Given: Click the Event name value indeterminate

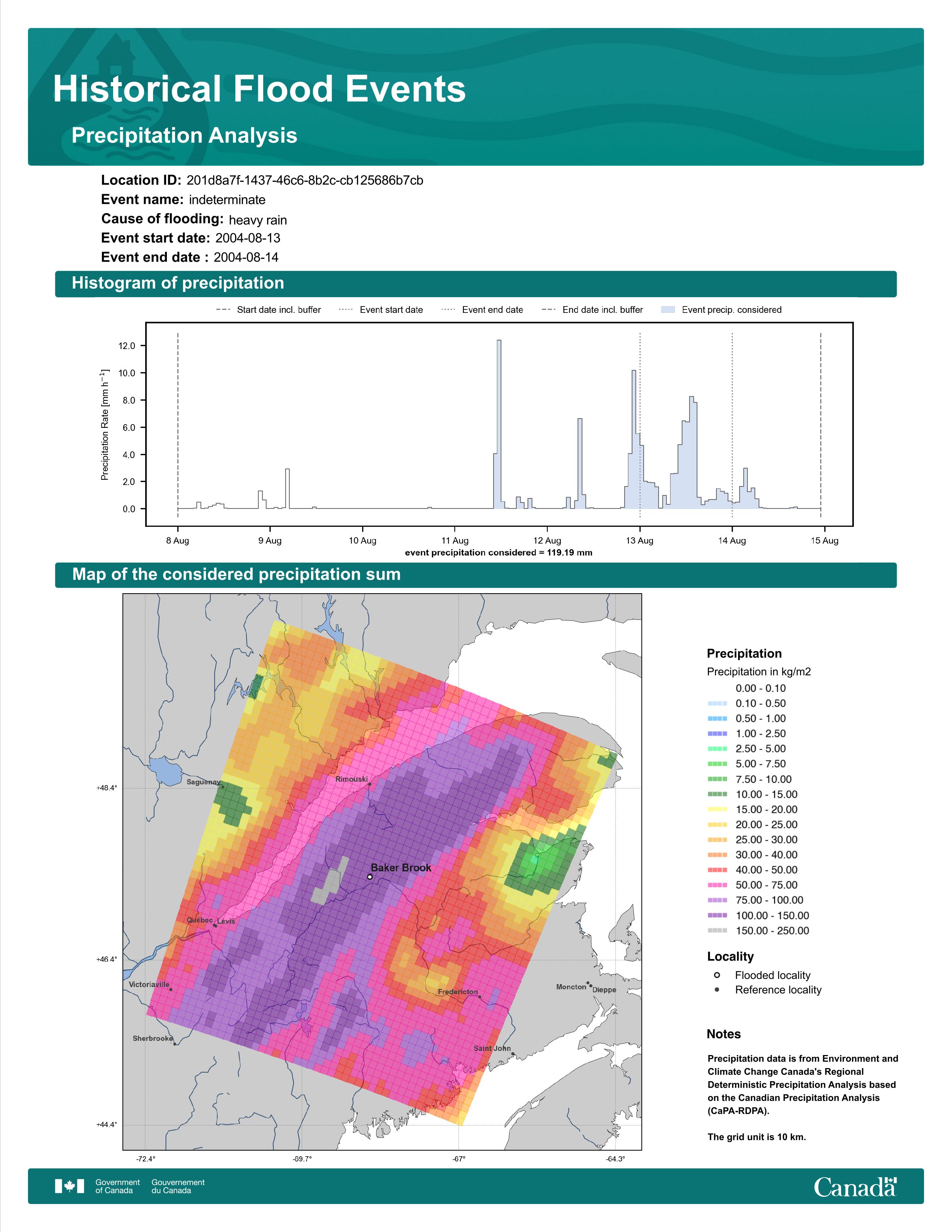Looking at the screenshot, I should pyautogui.click(x=227, y=200).
